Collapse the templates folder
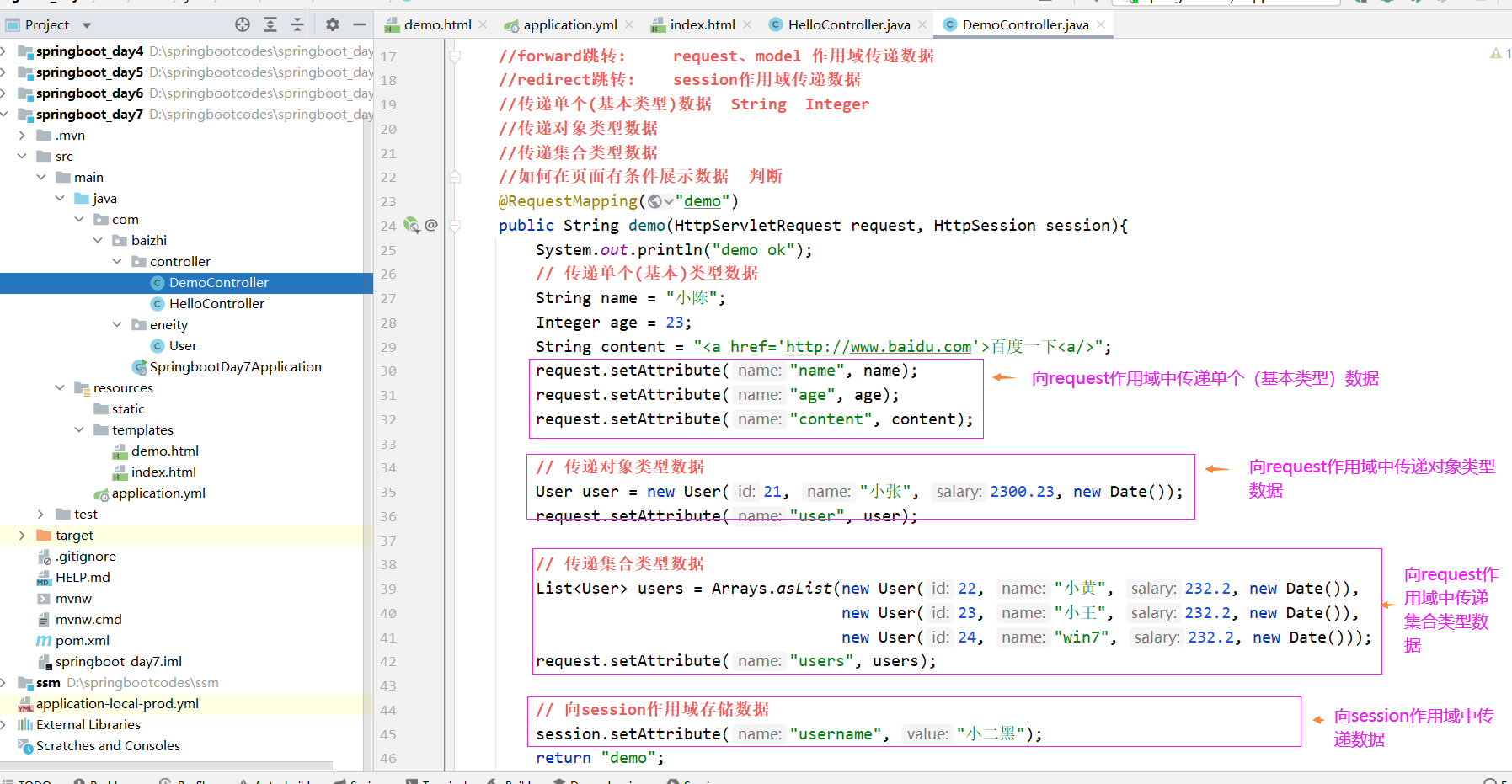This screenshot has height=784, width=1512. 79,430
